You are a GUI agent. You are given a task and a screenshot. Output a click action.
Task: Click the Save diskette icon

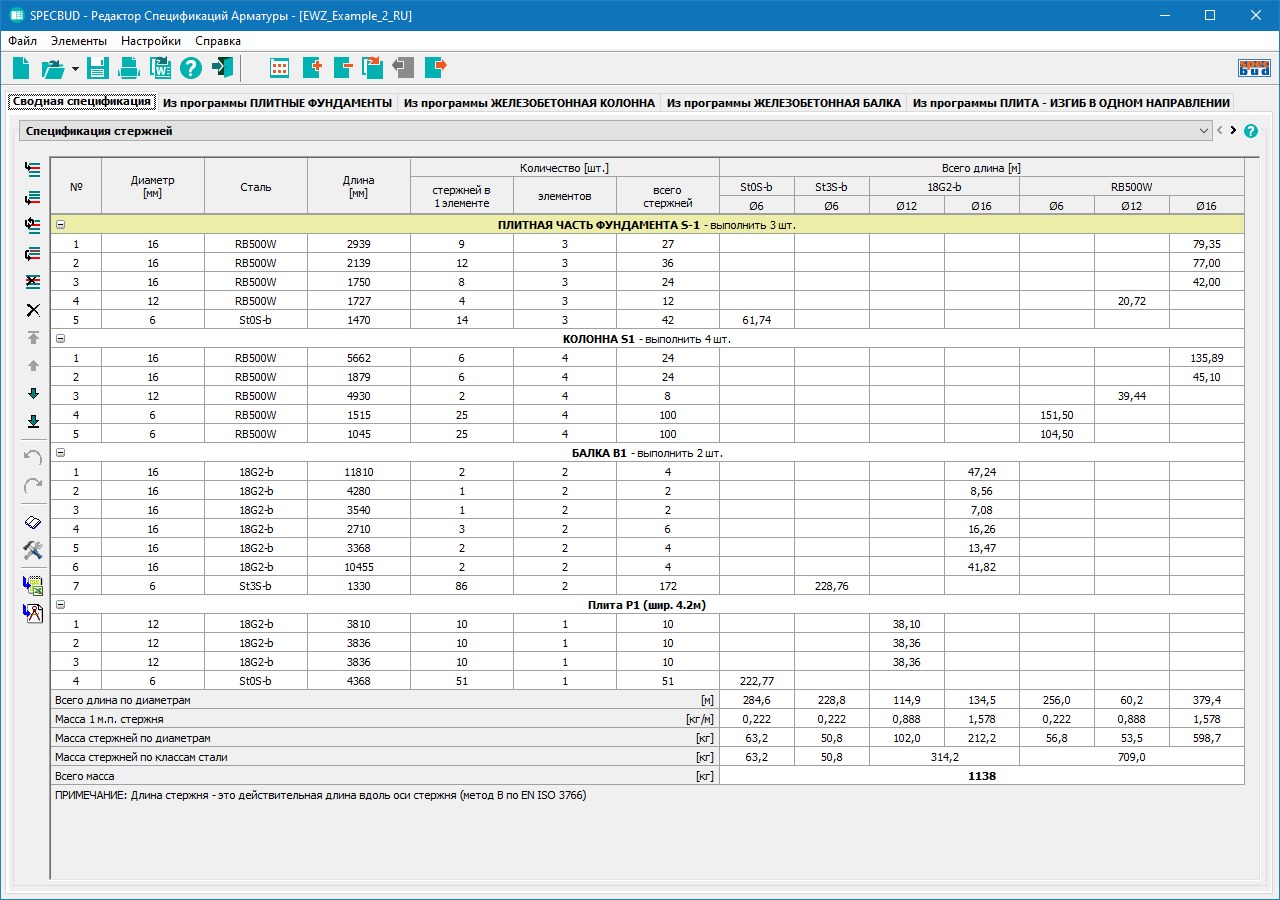click(97, 68)
